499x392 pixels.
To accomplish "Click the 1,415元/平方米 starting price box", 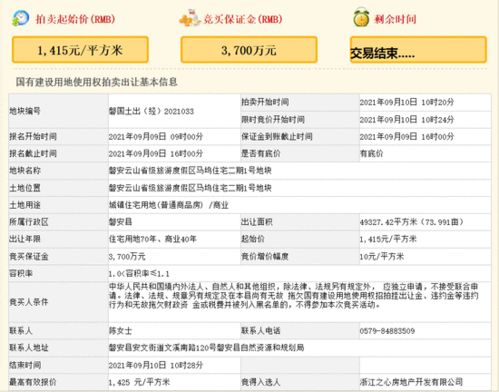I will tap(80, 50).
